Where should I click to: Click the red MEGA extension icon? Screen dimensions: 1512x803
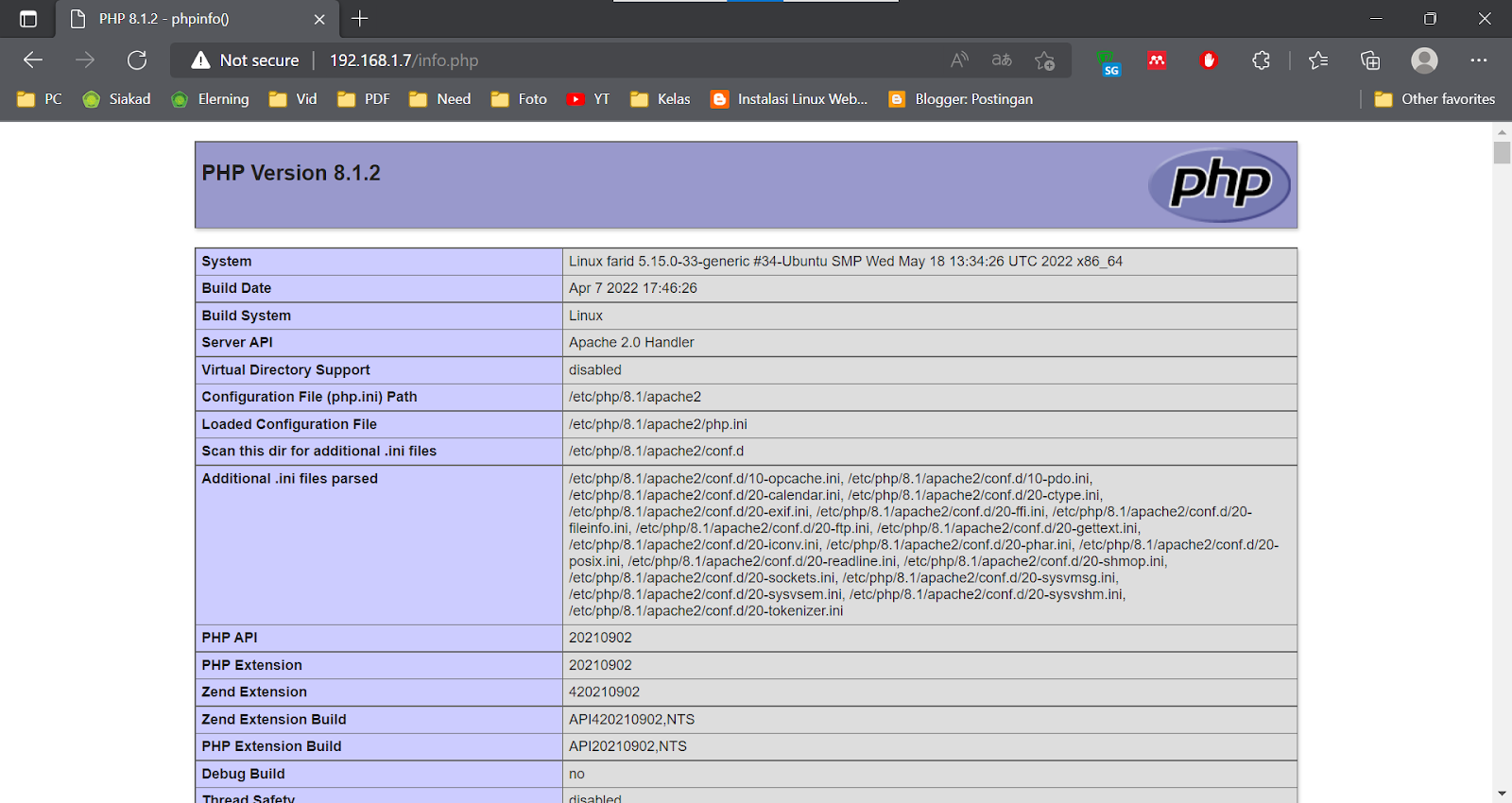tap(1157, 60)
